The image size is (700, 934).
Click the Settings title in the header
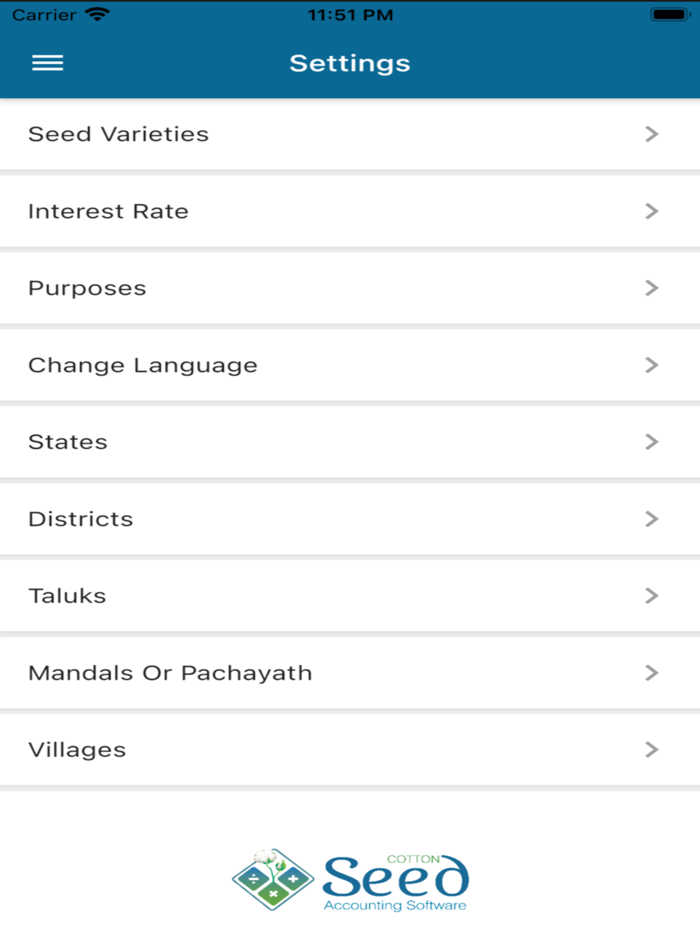[350, 63]
